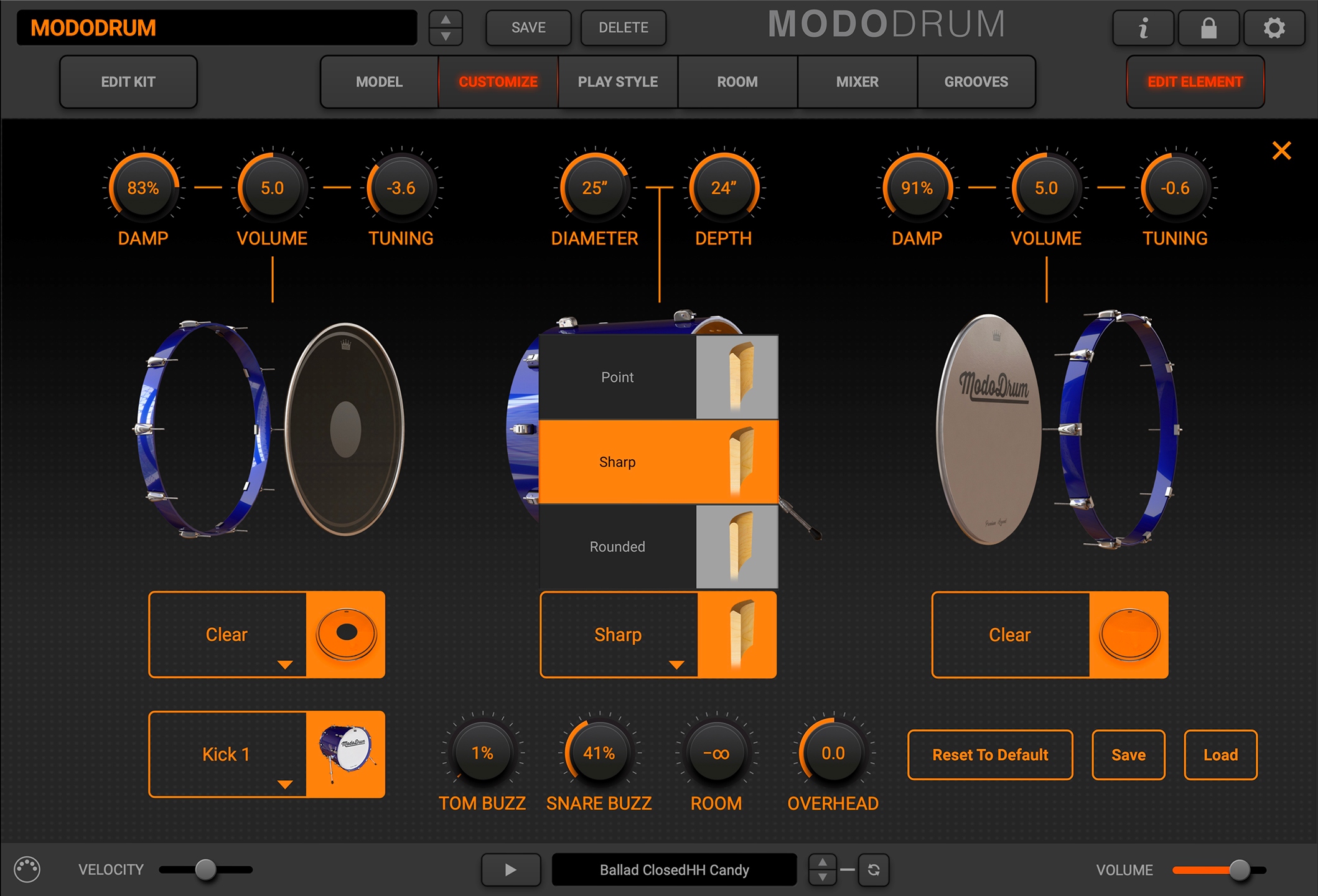This screenshot has width=1318, height=896.
Task: Adjust the VELOCITY slider
Action: coord(206,869)
